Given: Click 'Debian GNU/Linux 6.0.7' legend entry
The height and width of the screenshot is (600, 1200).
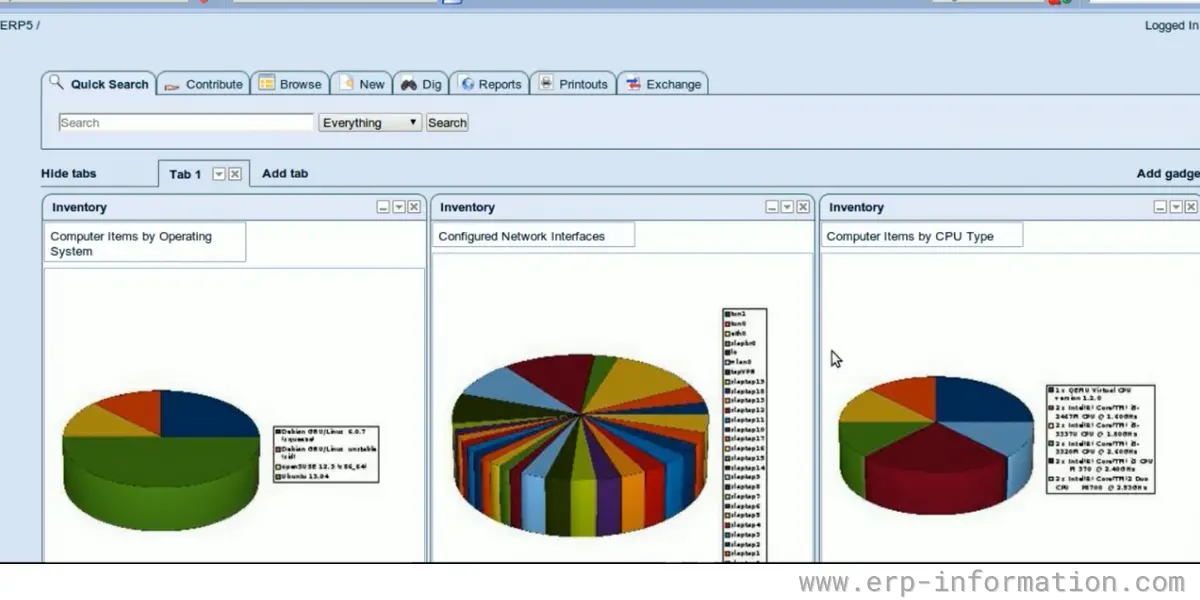Looking at the screenshot, I should coord(320,436).
